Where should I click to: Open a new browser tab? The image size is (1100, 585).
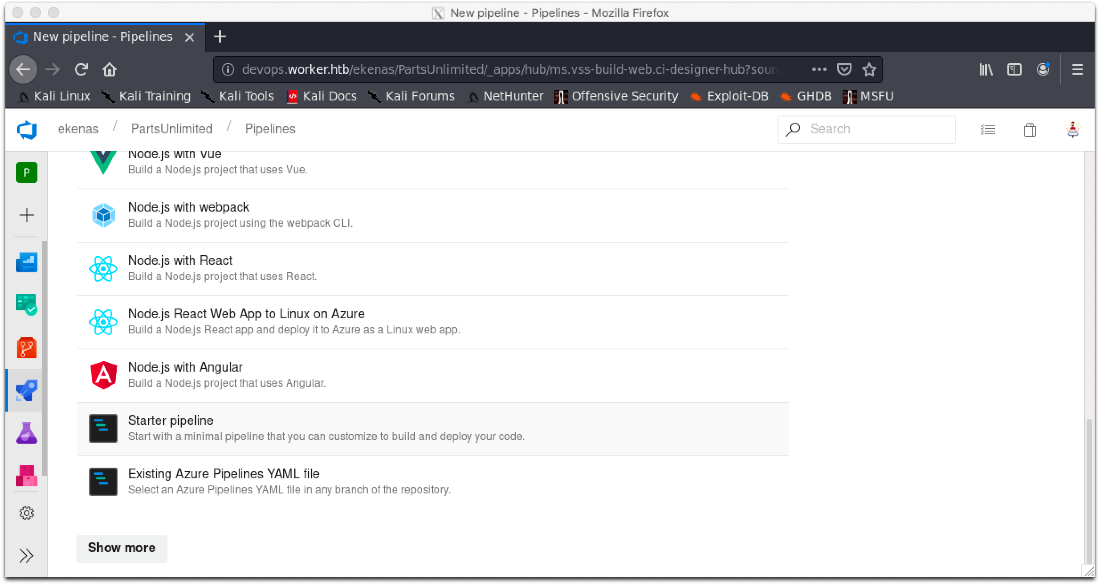pos(220,36)
